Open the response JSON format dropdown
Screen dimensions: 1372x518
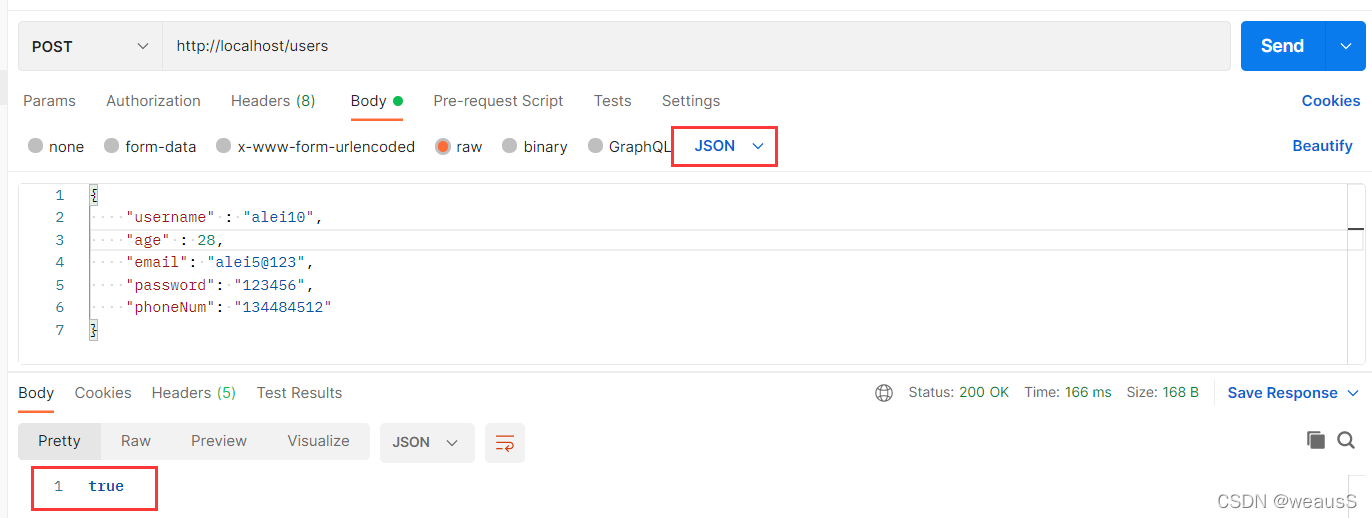click(x=427, y=442)
